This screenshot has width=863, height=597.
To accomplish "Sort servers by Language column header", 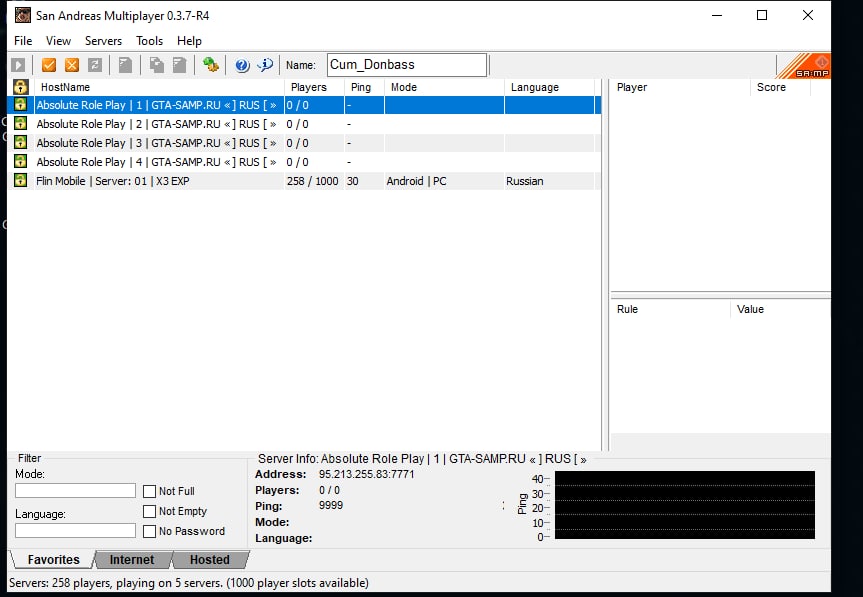I will pyautogui.click(x=549, y=87).
